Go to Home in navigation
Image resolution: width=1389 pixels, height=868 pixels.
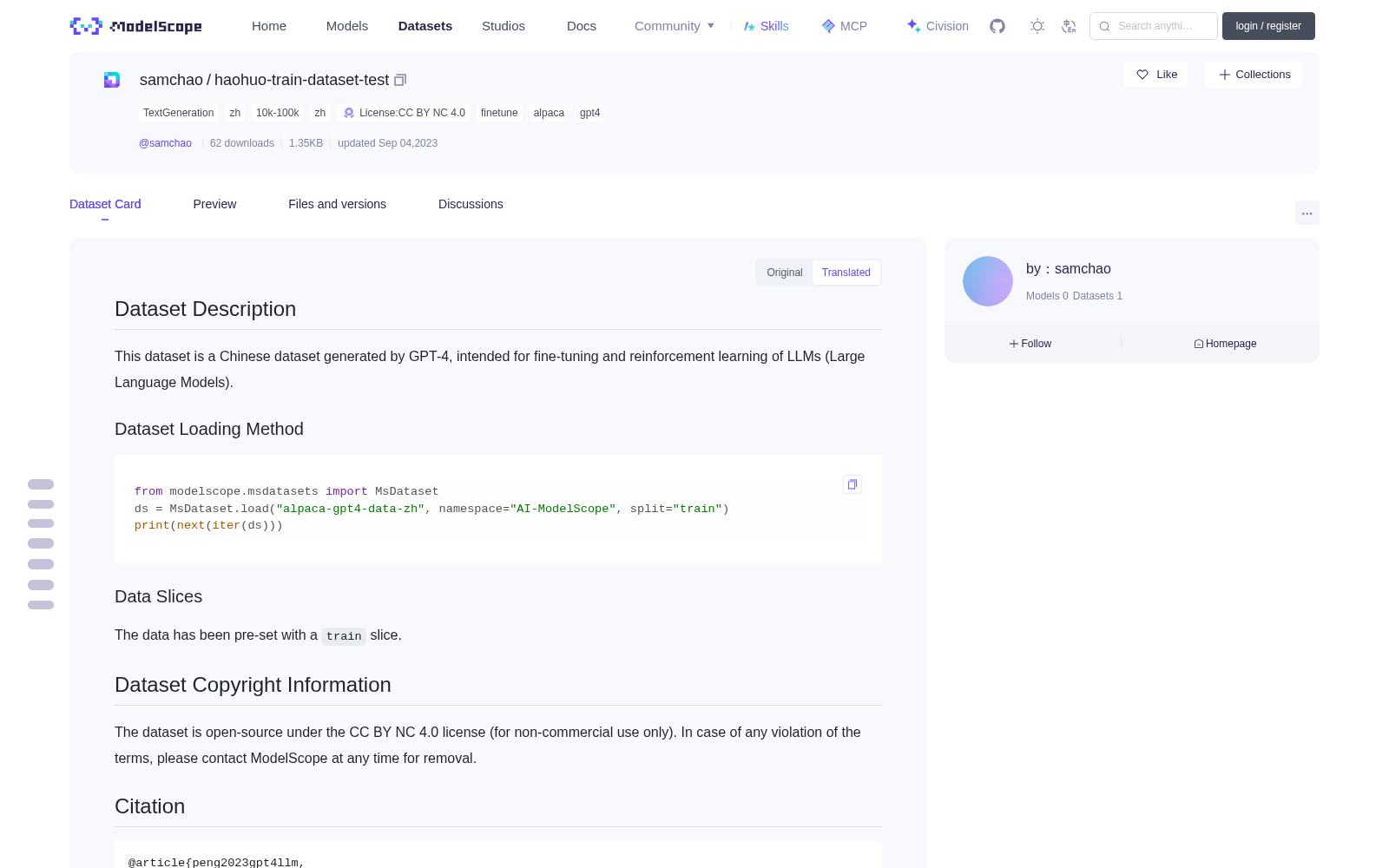tap(269, 26)
